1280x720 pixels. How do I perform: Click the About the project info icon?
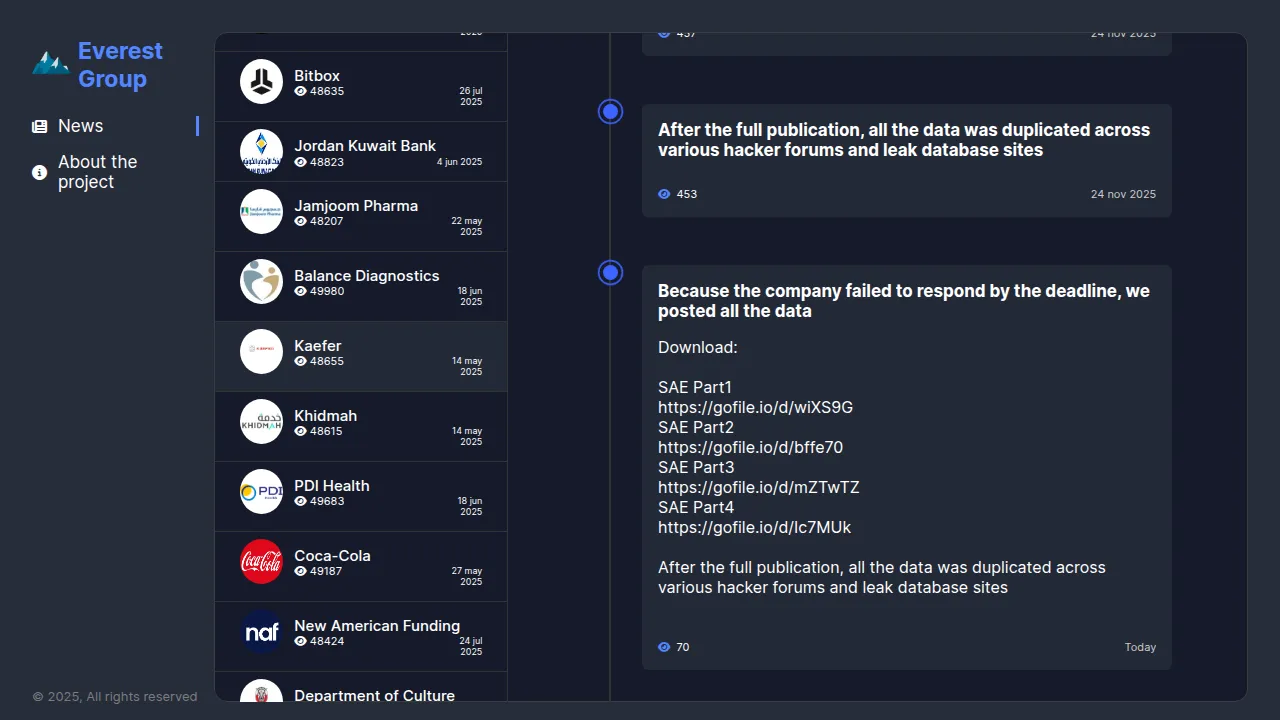(x=40, y=172)
